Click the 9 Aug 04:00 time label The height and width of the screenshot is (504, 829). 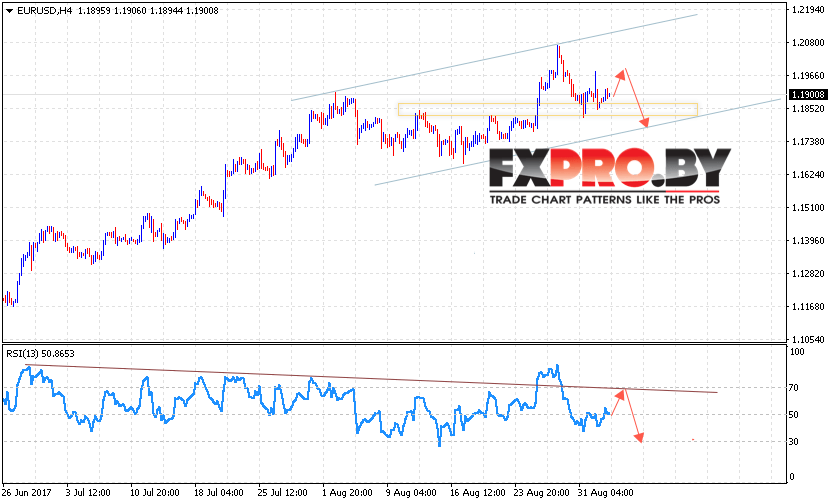(x=411, y=493)
